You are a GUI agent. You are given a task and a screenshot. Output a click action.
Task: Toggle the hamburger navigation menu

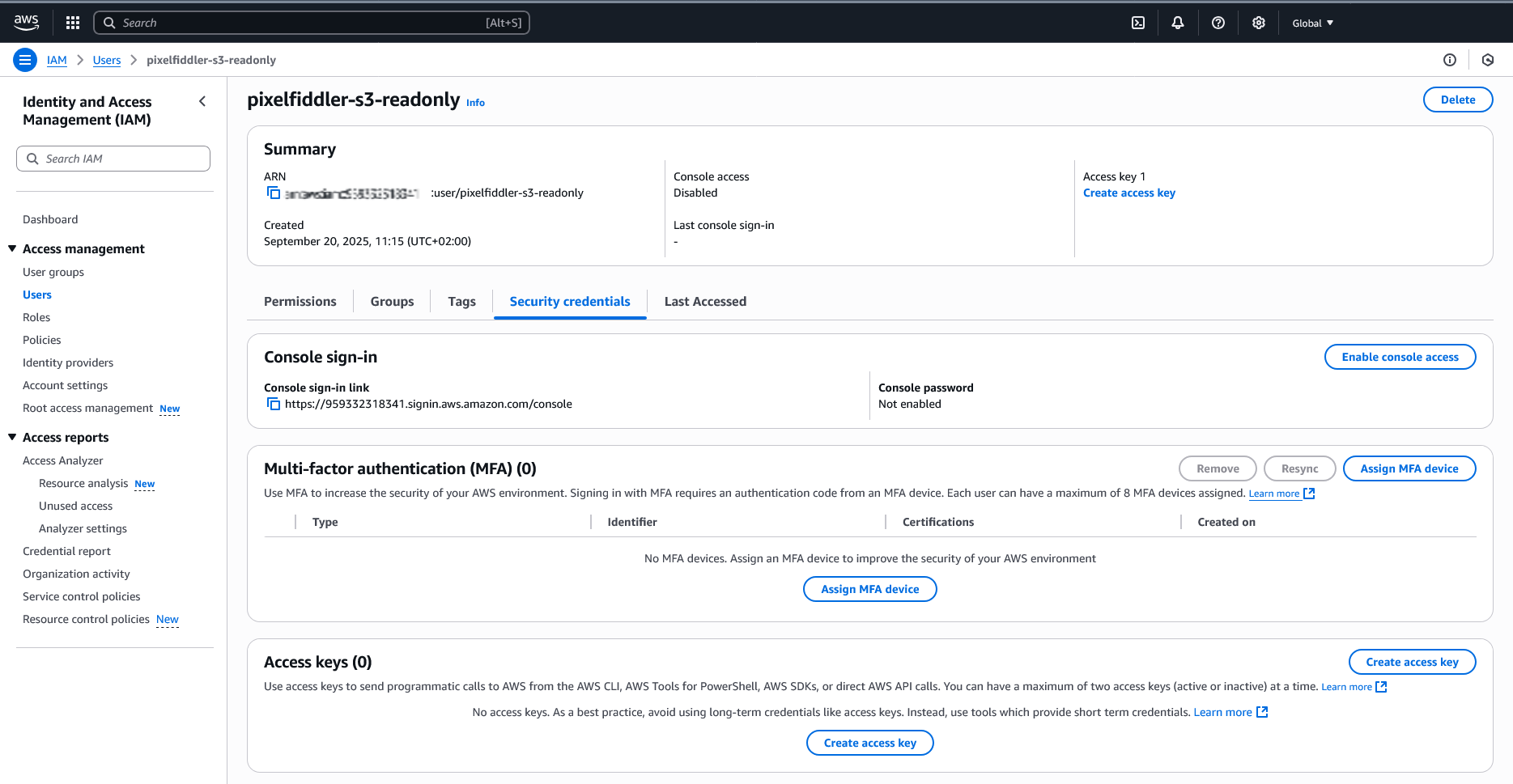click(25, 60)
